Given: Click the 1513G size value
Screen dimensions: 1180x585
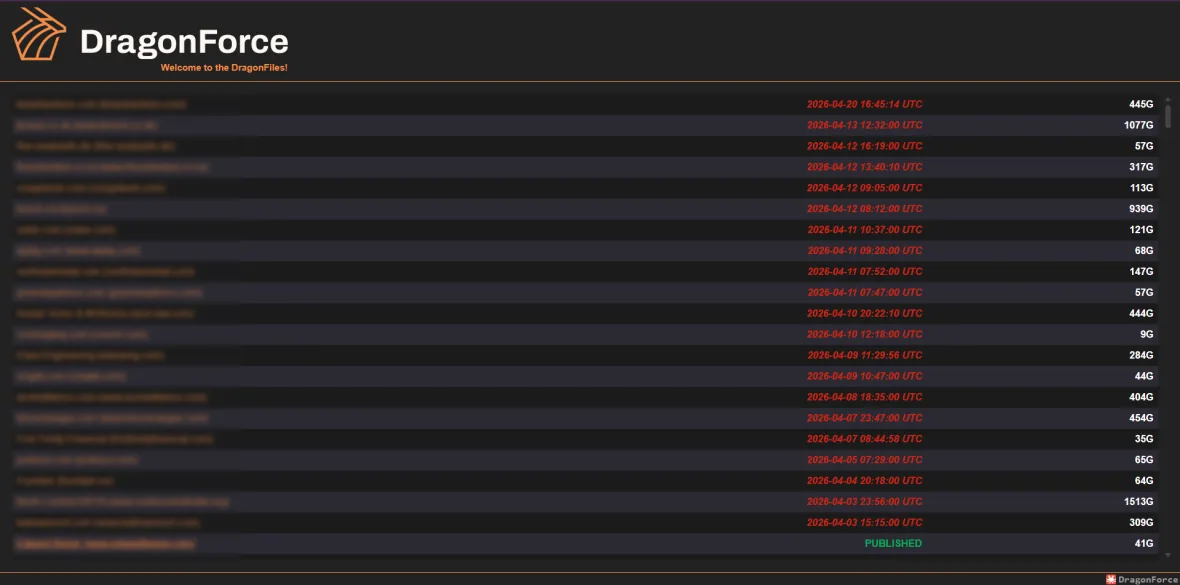Looking at the screenshot, I should [x=1139, y=501].
